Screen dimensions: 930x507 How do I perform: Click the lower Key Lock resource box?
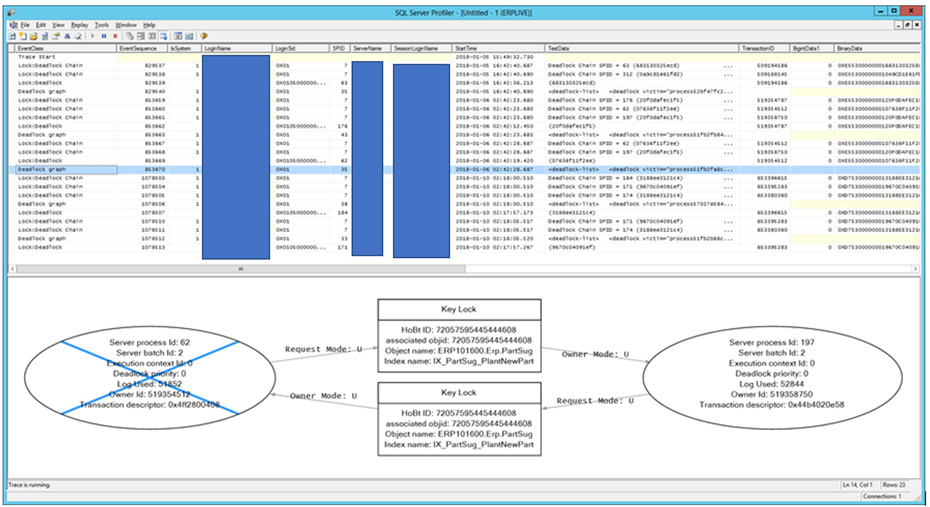coord(459,419)
